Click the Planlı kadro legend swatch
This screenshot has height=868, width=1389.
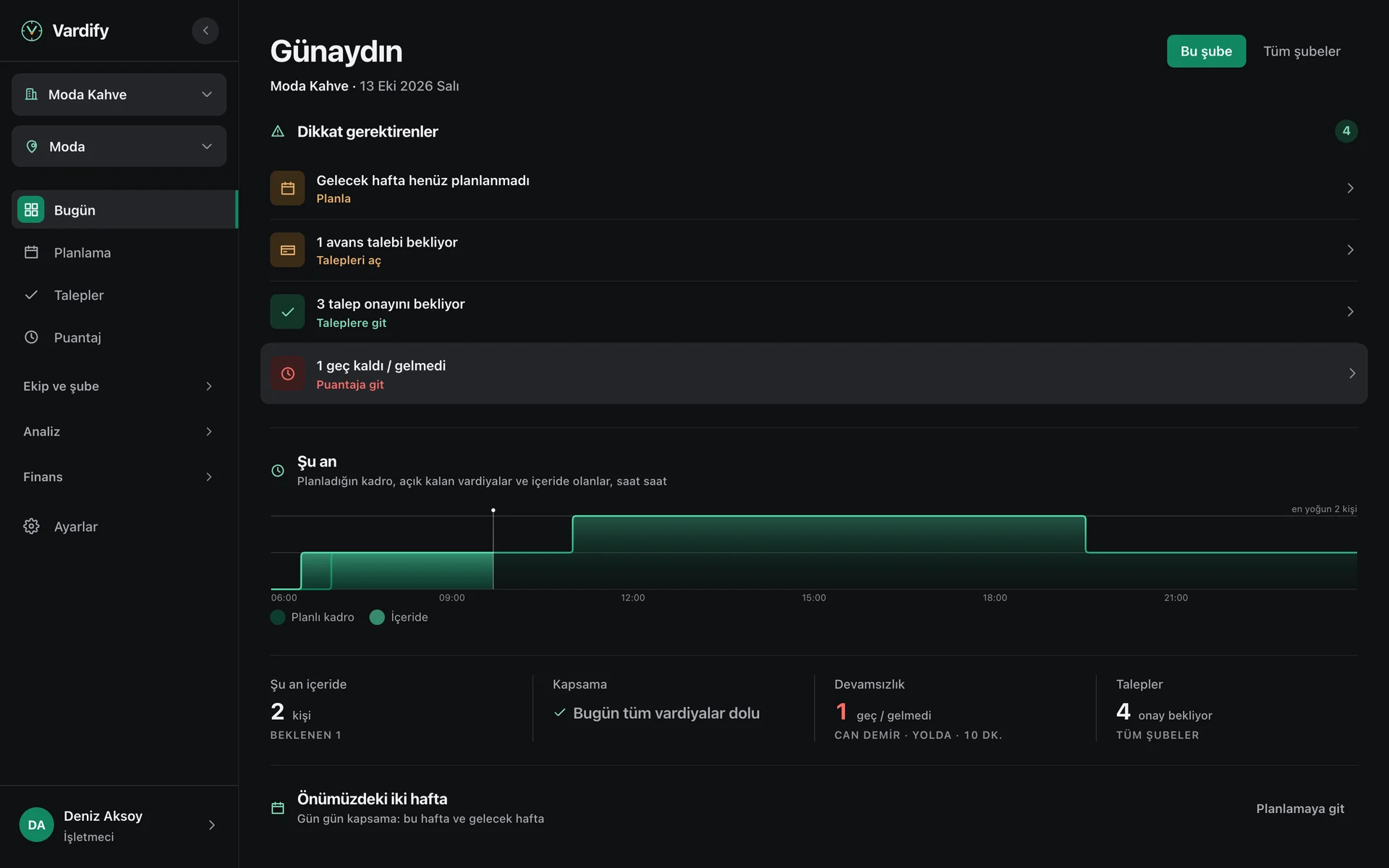coord(278,617)
